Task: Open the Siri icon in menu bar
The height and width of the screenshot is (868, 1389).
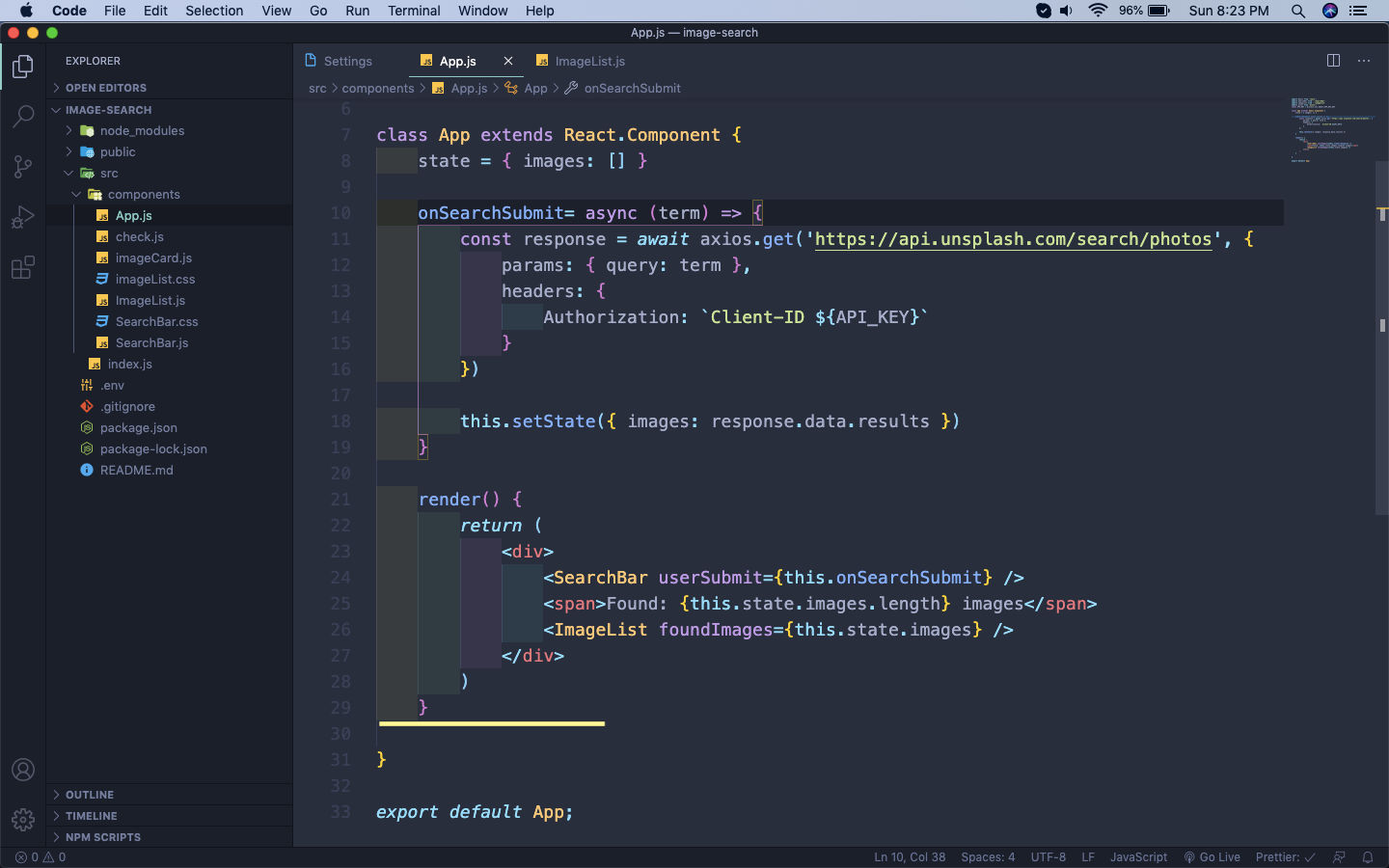Action: coord(1330,11)
